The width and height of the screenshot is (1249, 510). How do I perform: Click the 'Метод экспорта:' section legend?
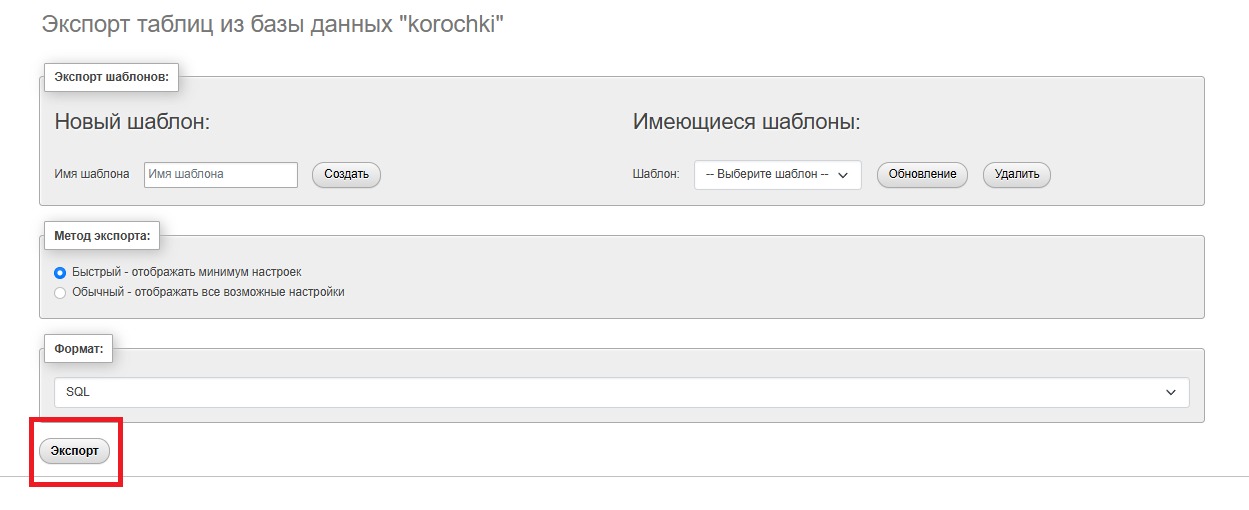click(x=102, y=236)
